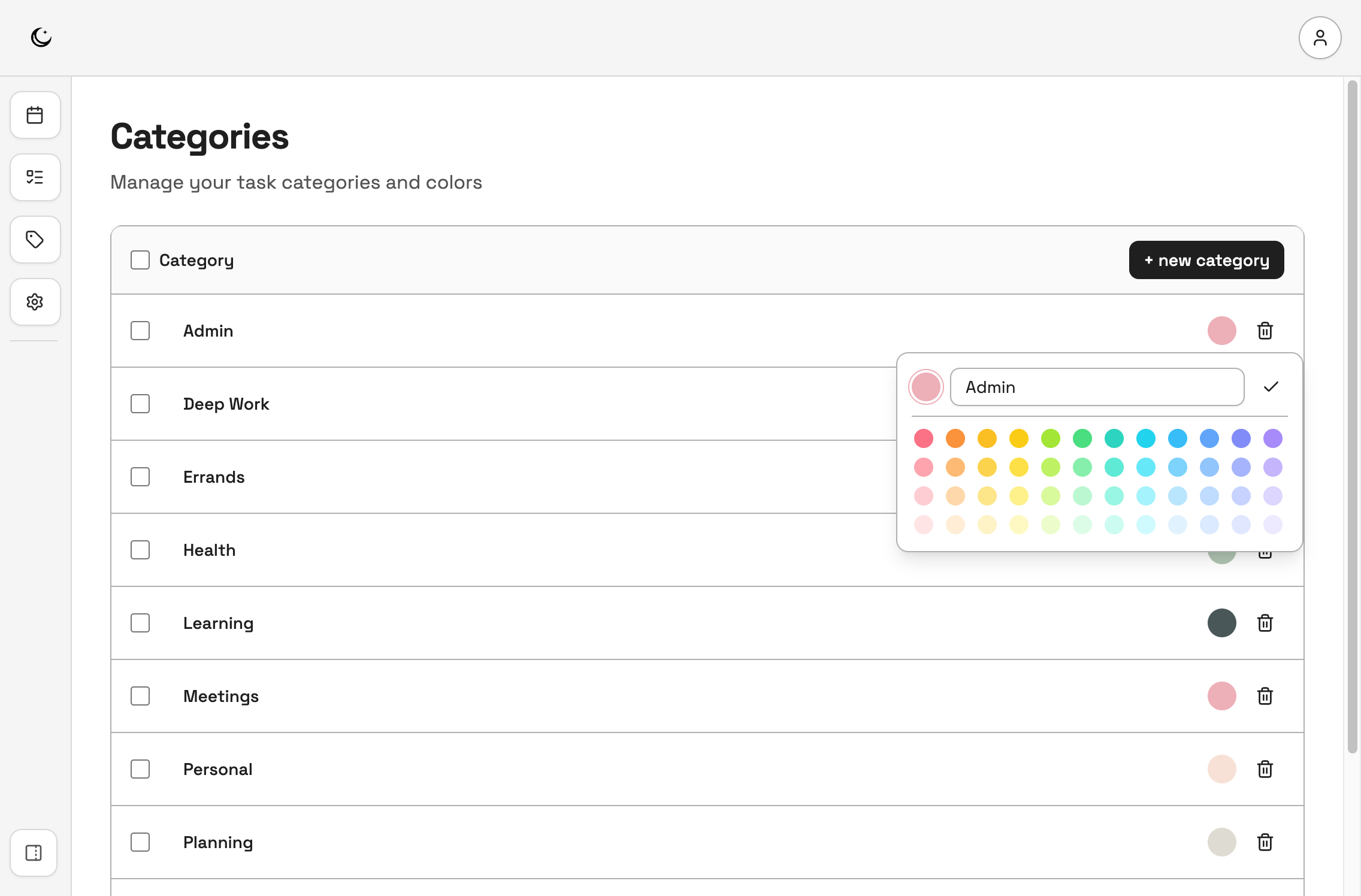The width and height of the screenshot is (1361, 896).
Task: Delete the Admin category
Action: 1265,331
